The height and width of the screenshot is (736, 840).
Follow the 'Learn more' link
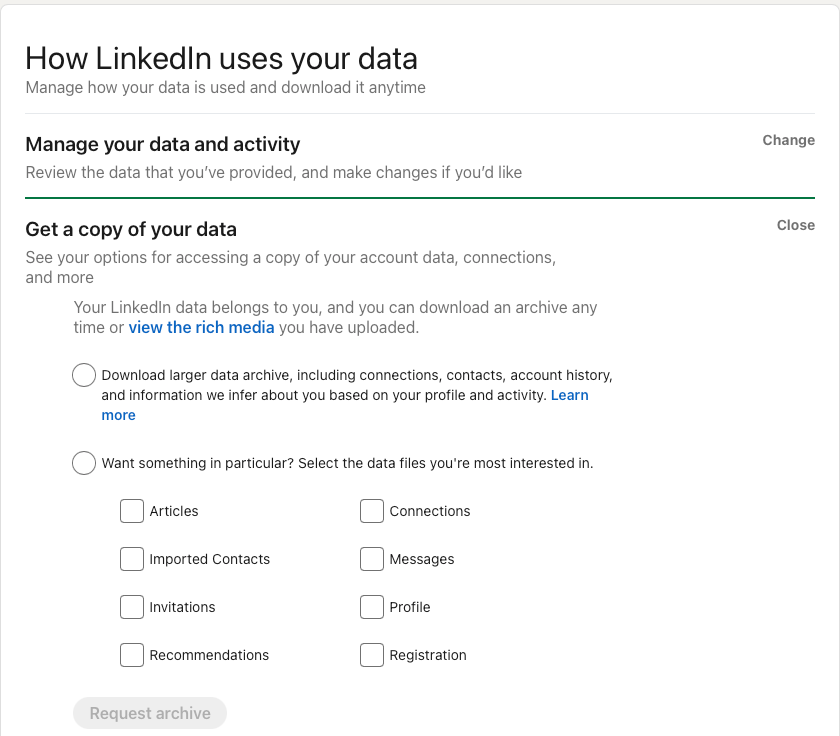point(569,396)
